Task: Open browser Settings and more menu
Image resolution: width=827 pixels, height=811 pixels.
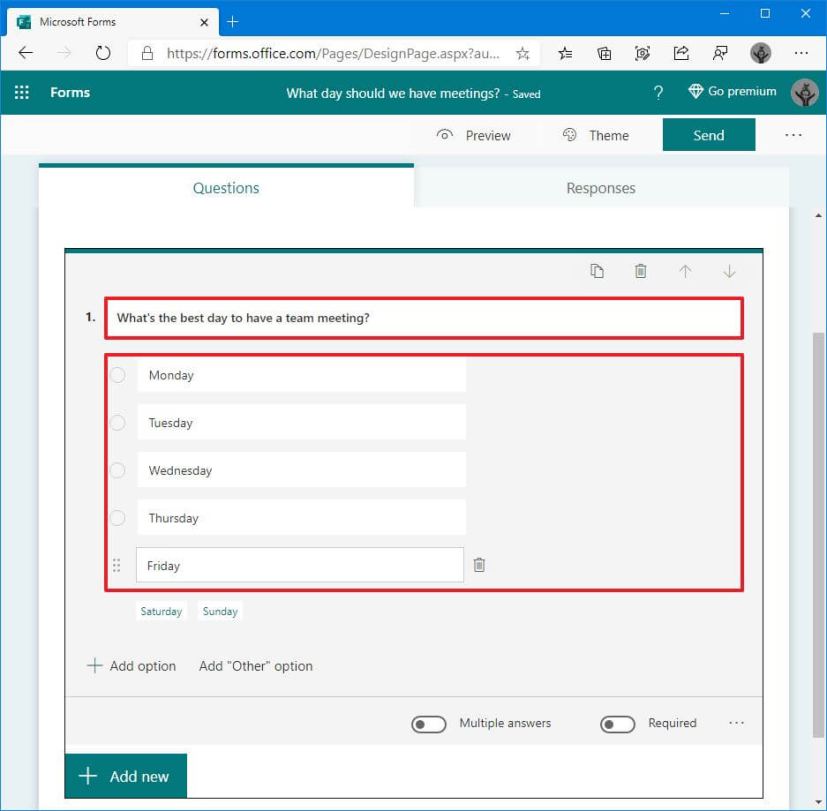Action: (801, 53)
